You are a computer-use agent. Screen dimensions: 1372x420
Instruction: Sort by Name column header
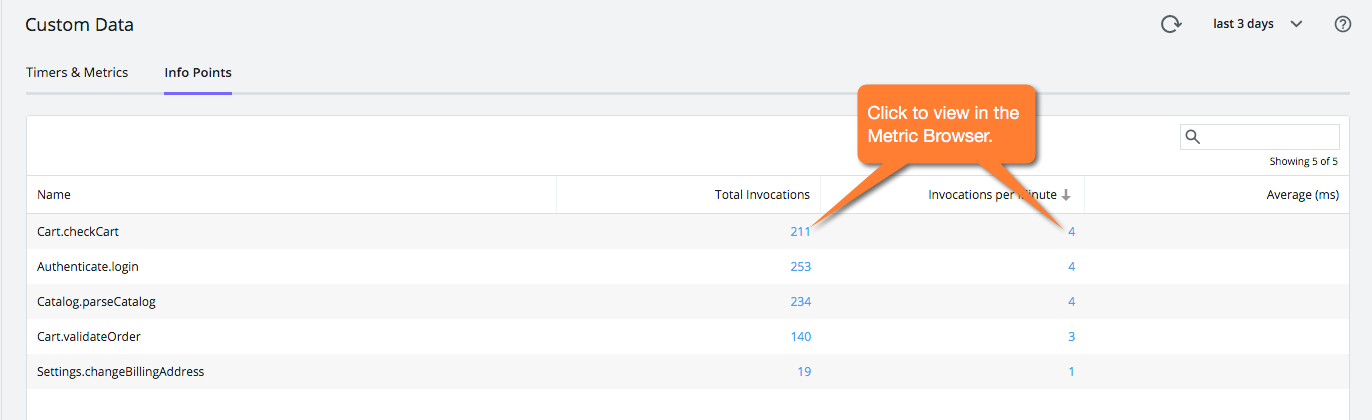[x=54, y=195]
